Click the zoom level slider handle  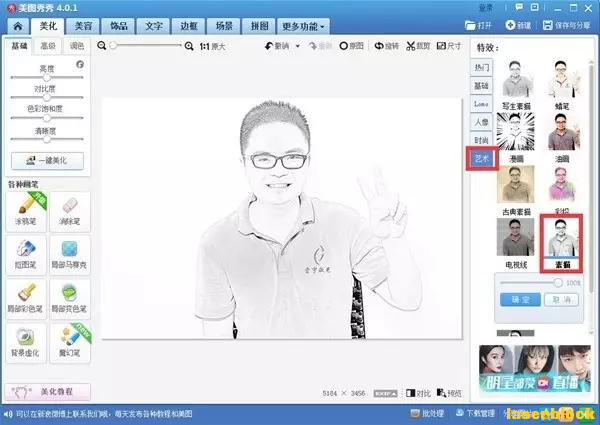pos(113,46)
